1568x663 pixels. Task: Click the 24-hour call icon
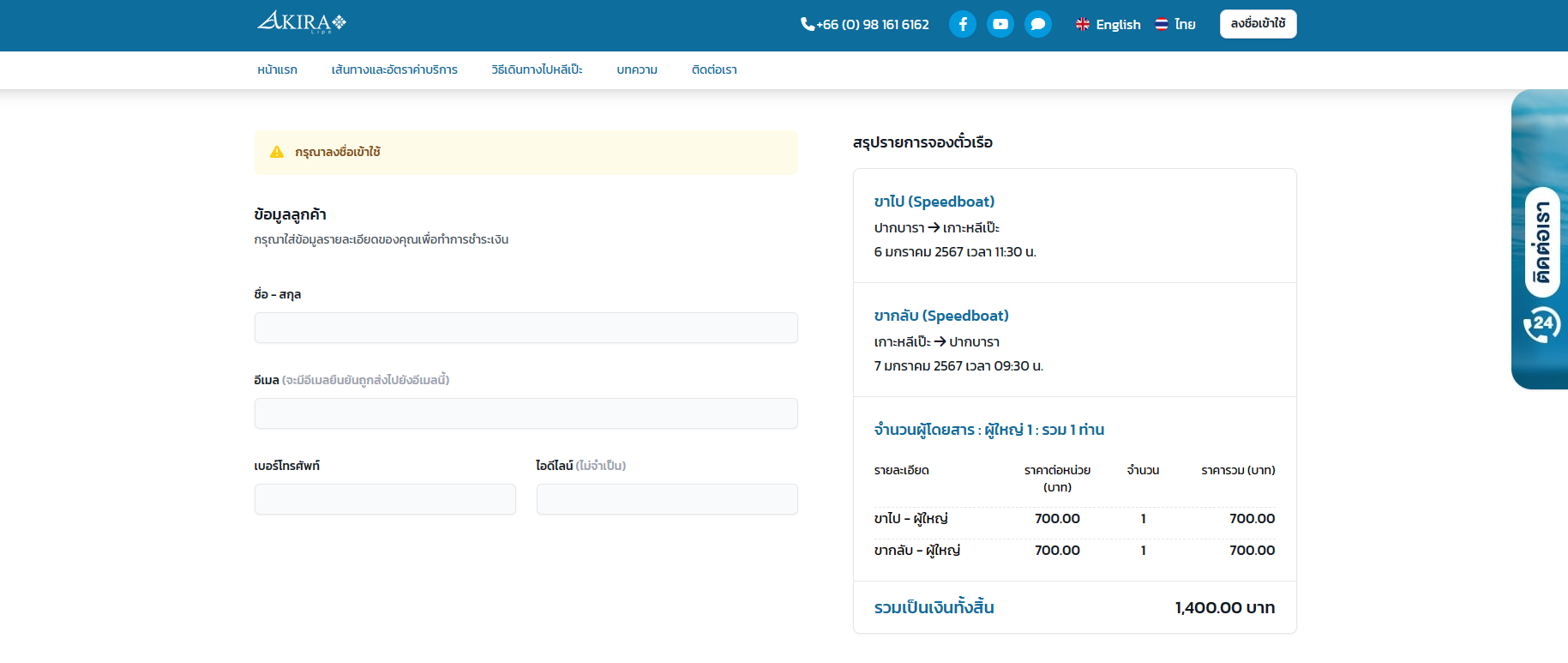point(1541,324)
